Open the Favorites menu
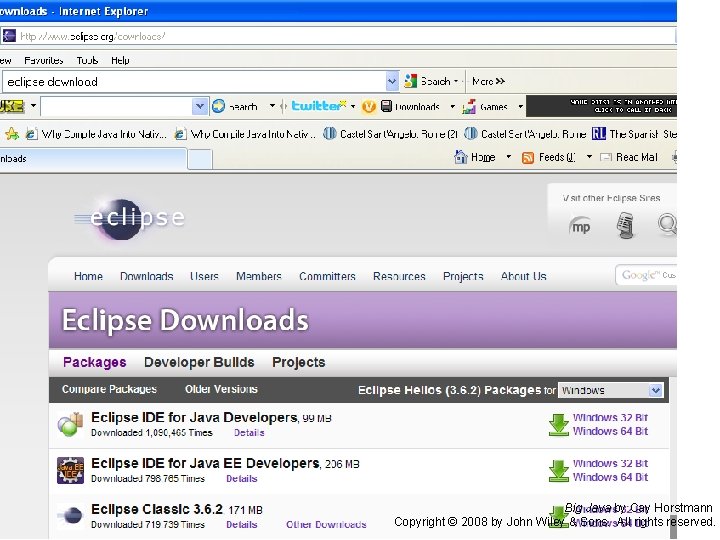 (44, 60)
